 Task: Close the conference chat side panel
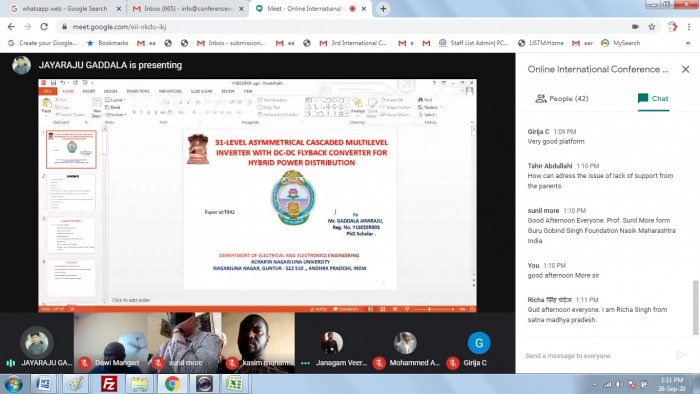point(685,69)
